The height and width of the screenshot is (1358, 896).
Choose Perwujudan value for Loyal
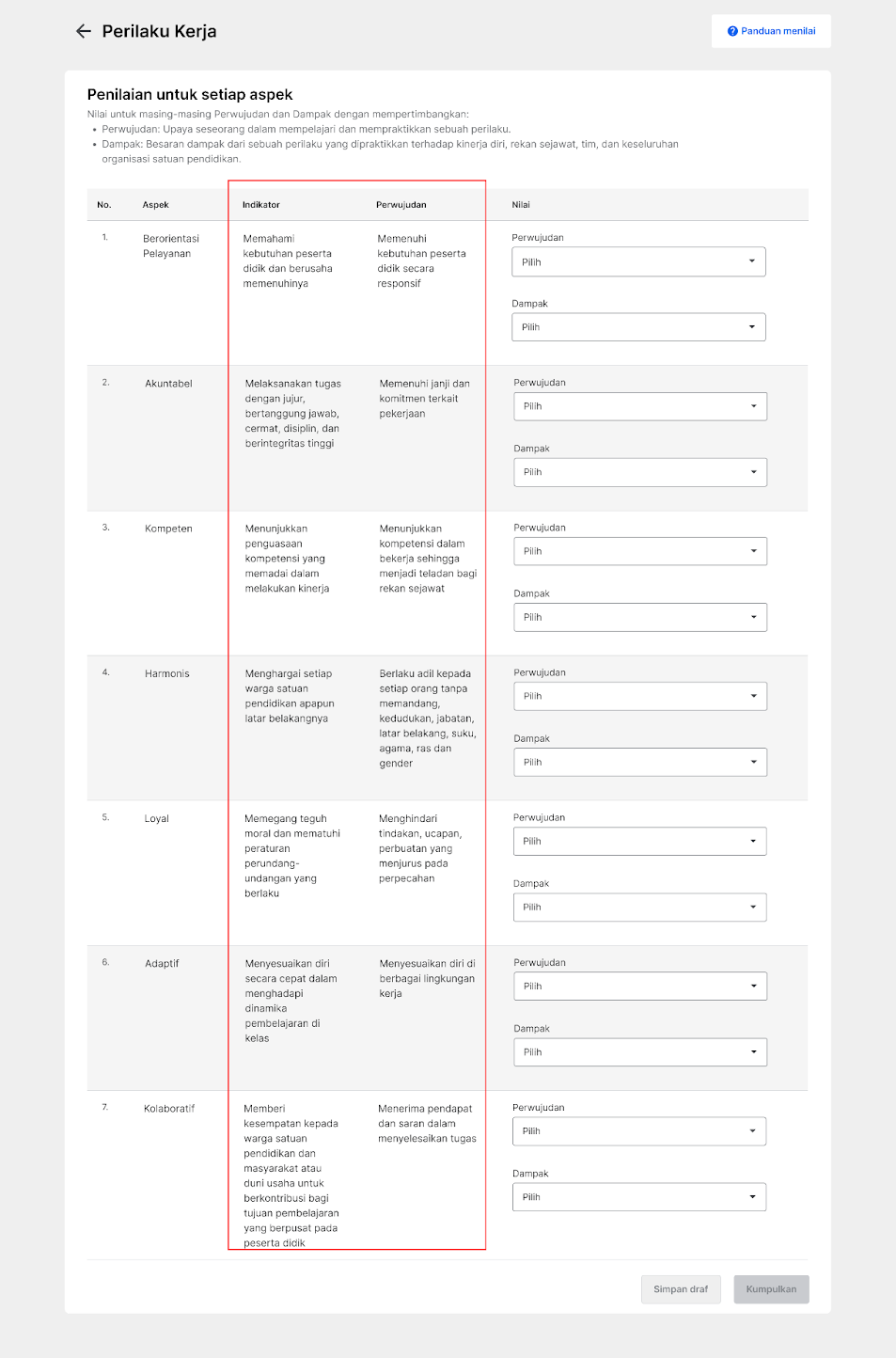639,841
